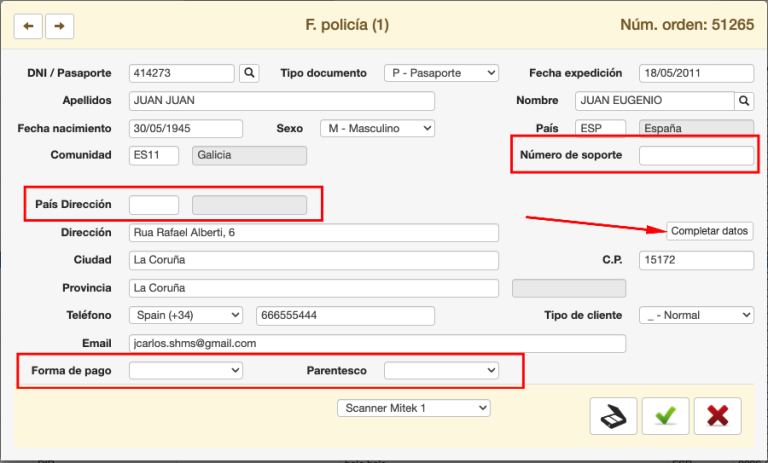Click the Completar datos button
Image resolution: width=768 pixels, height=463 pixels.
pyautogui.click(x=709, y=231)
